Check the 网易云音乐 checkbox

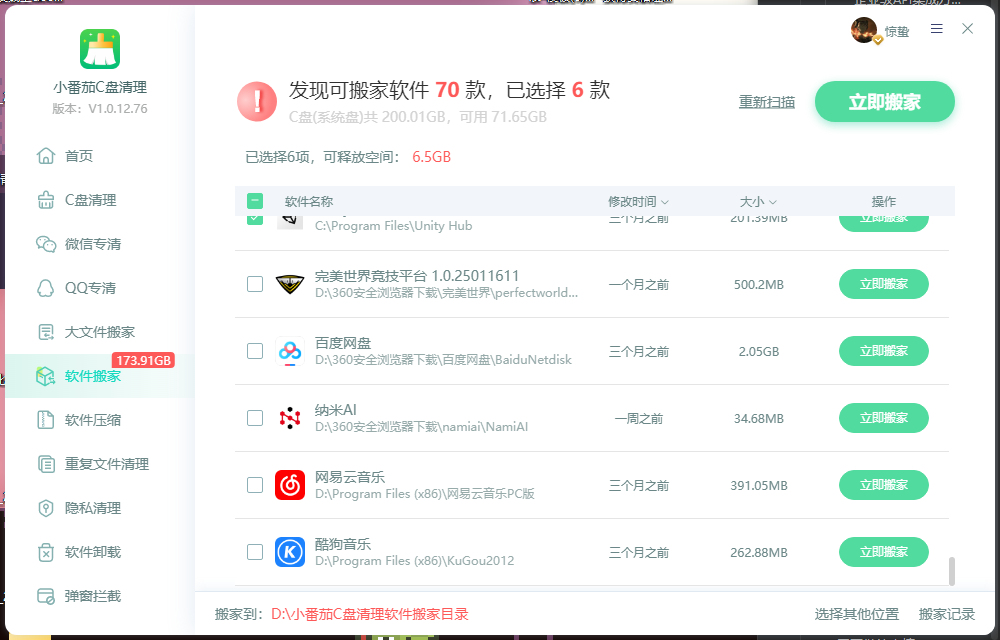coord(254,484)
